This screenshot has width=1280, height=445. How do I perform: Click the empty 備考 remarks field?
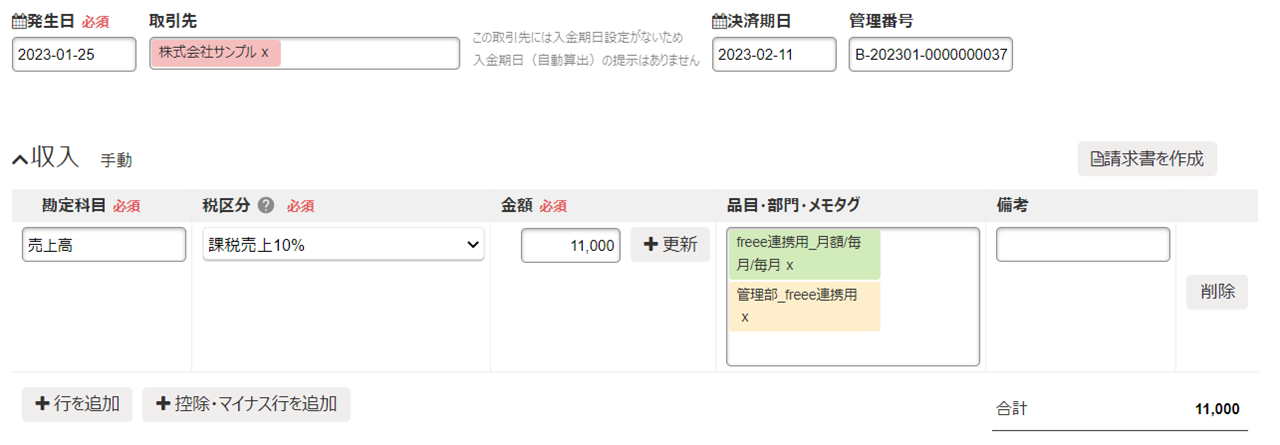click(x=1082, y=245)
